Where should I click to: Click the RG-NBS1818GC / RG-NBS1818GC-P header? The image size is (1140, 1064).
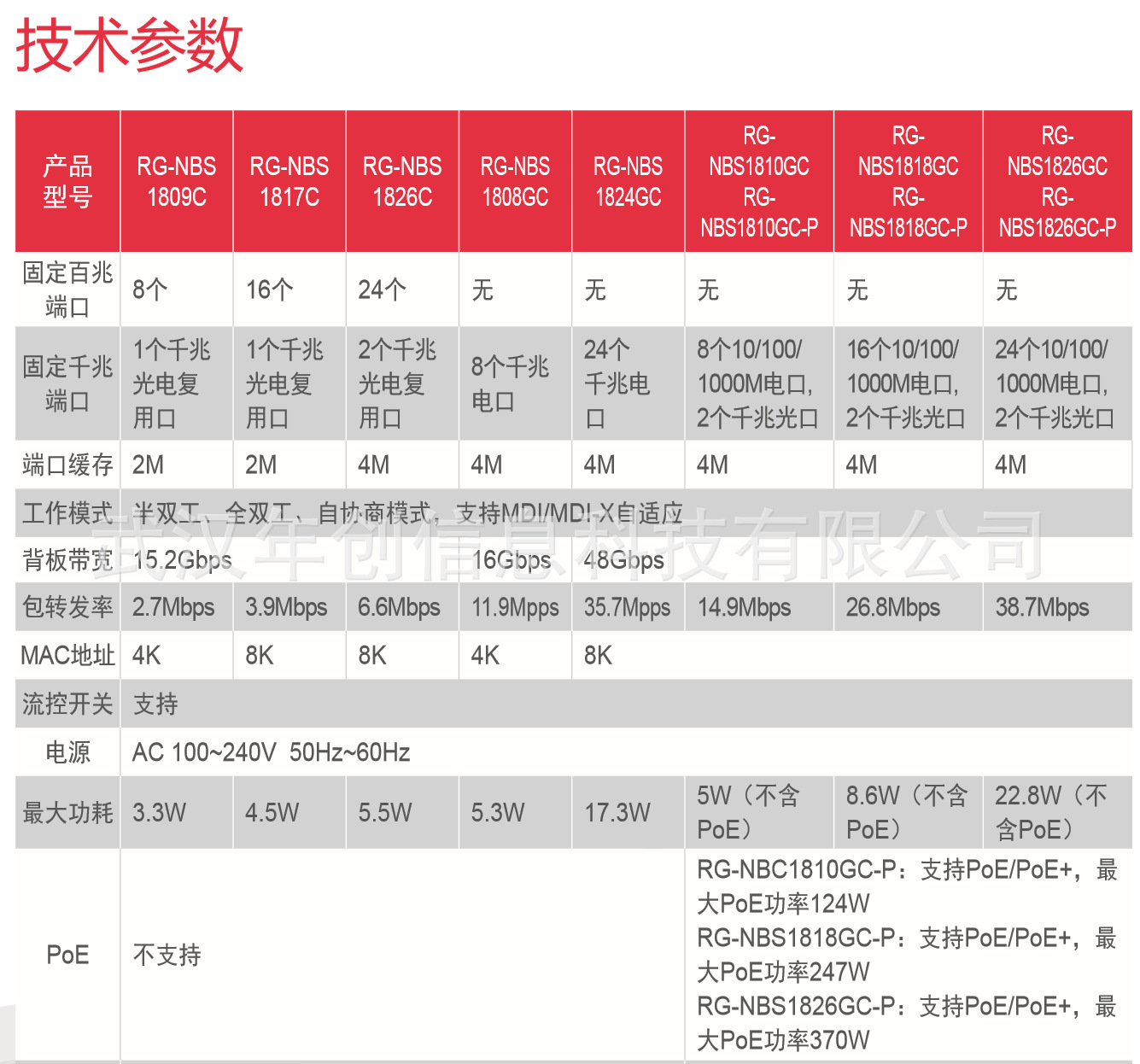click(909, 181)
